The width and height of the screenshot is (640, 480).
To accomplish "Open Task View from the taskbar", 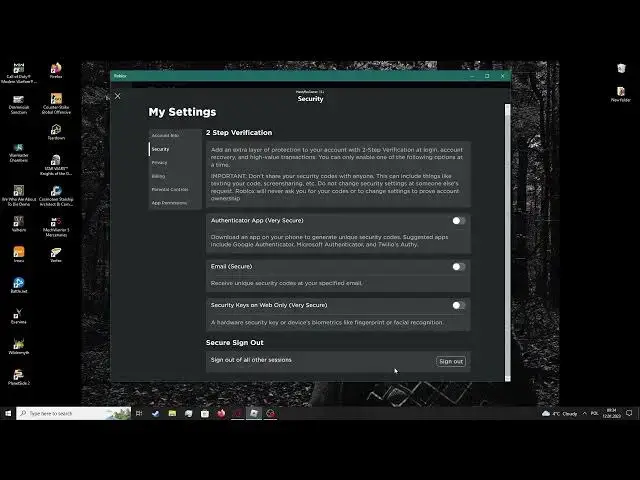I will coord(139,413).
